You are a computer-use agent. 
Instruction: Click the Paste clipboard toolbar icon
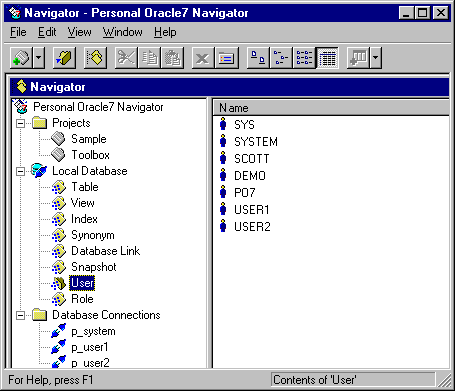pyautogui.click(x=172, y=58)
